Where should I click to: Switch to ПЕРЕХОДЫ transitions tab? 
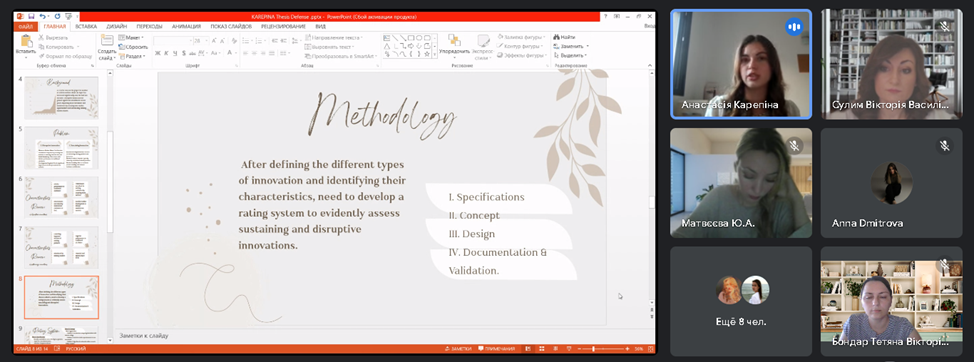[x=149, y=27]
